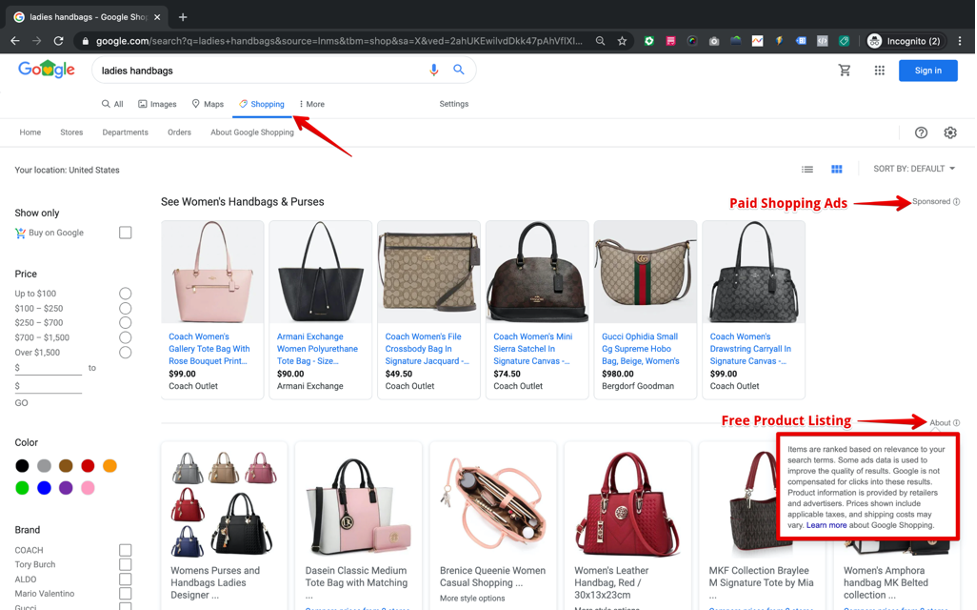
Task: Open the Armani Exchange Tote Bag listing
Action: (317, 349)
